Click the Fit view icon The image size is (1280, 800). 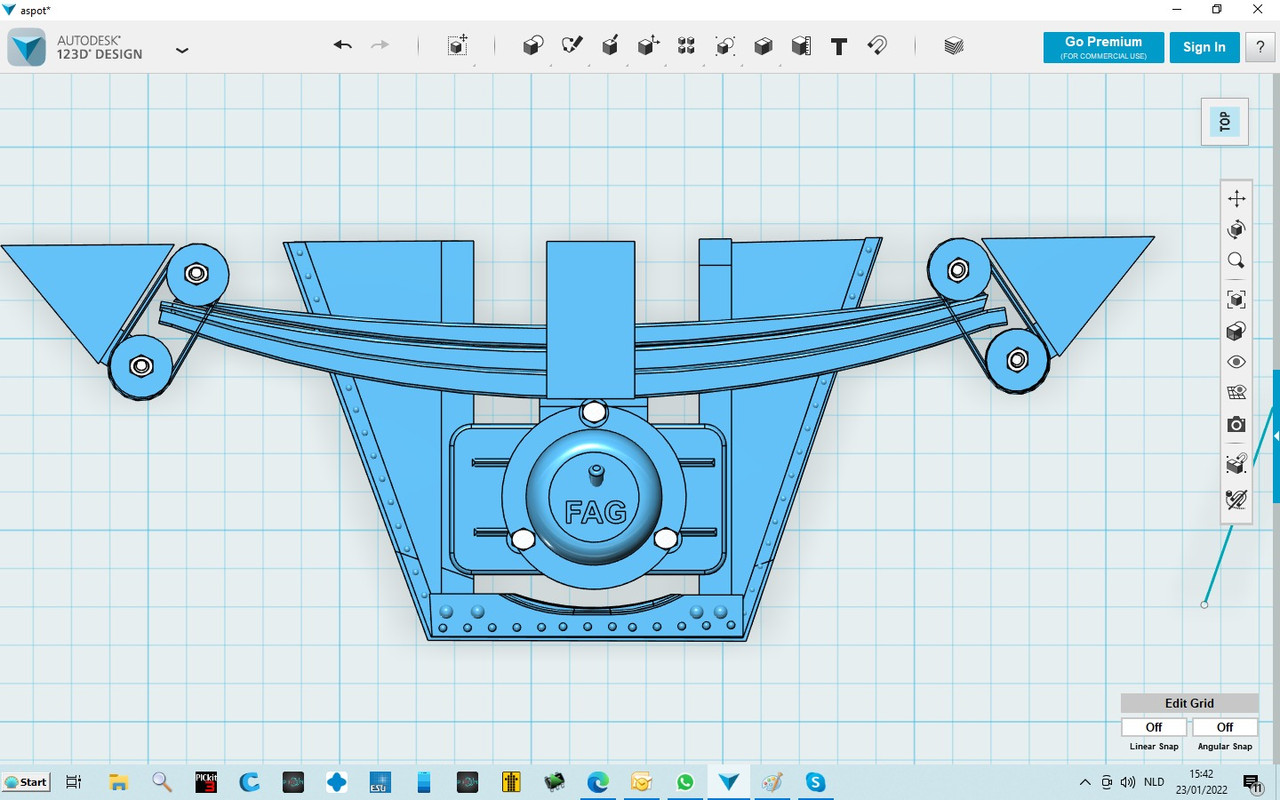[1236, 299]
